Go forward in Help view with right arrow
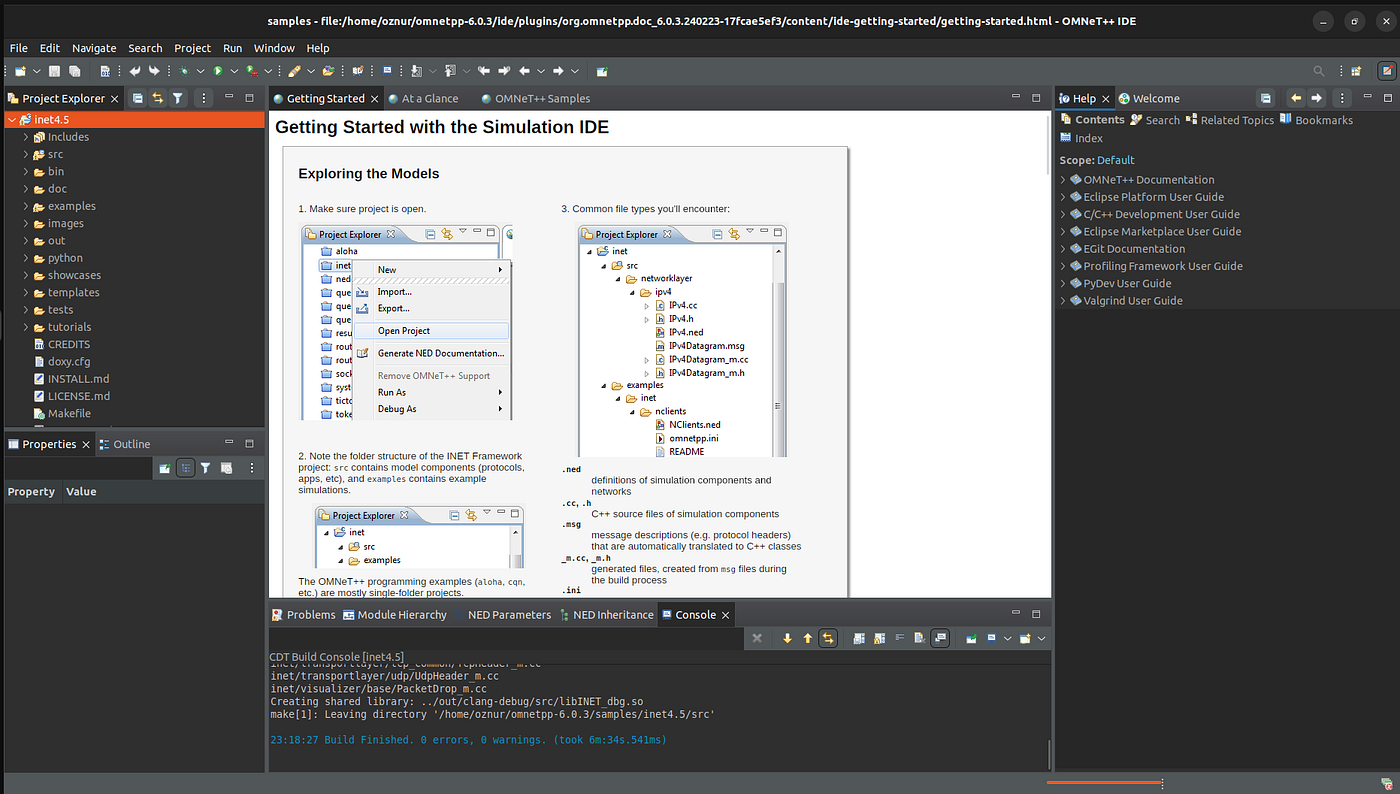 tap(1317, 98)
